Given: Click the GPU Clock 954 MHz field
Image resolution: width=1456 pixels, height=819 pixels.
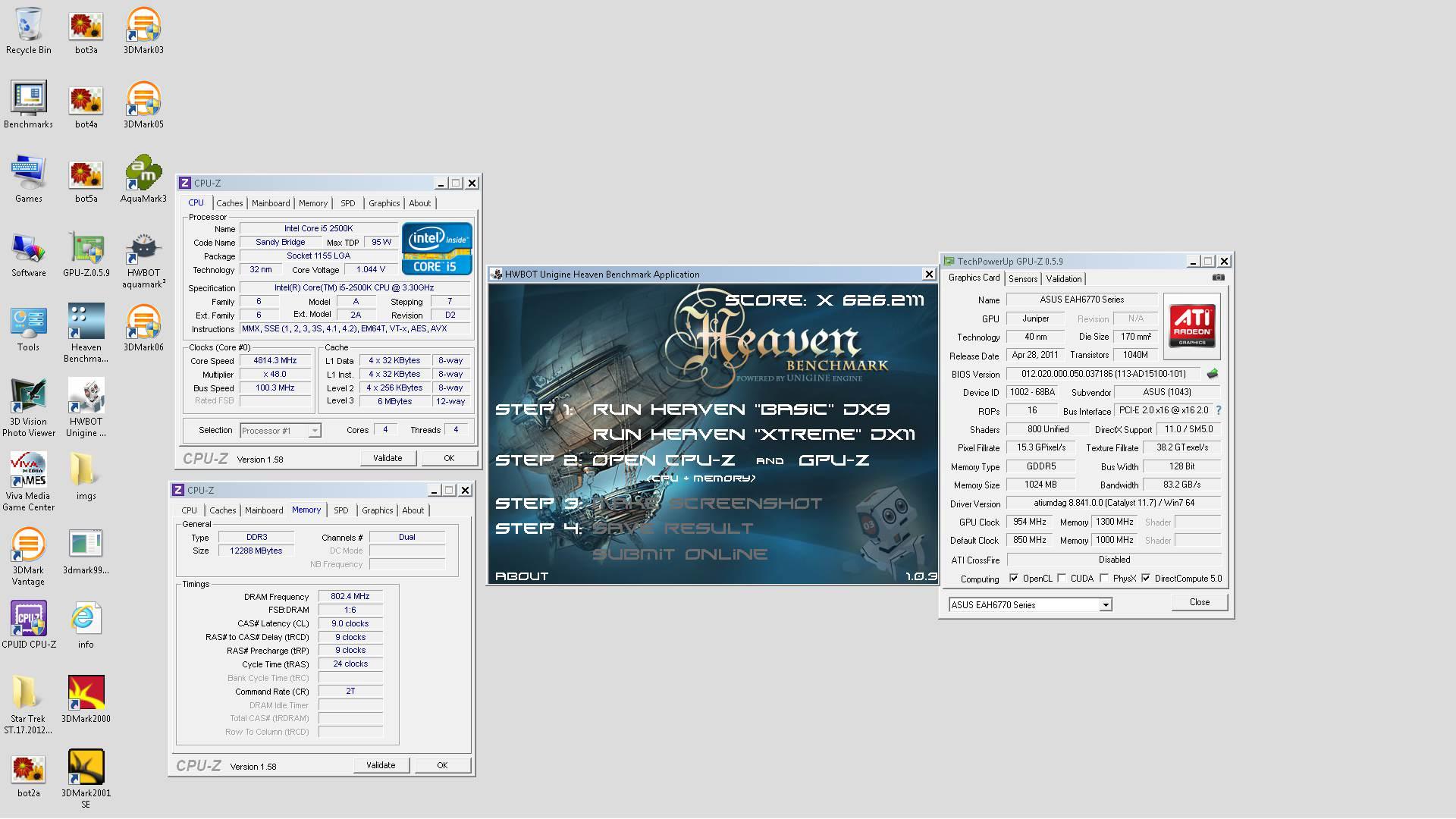Looking at the screenshot, I should click(1029, 522).
